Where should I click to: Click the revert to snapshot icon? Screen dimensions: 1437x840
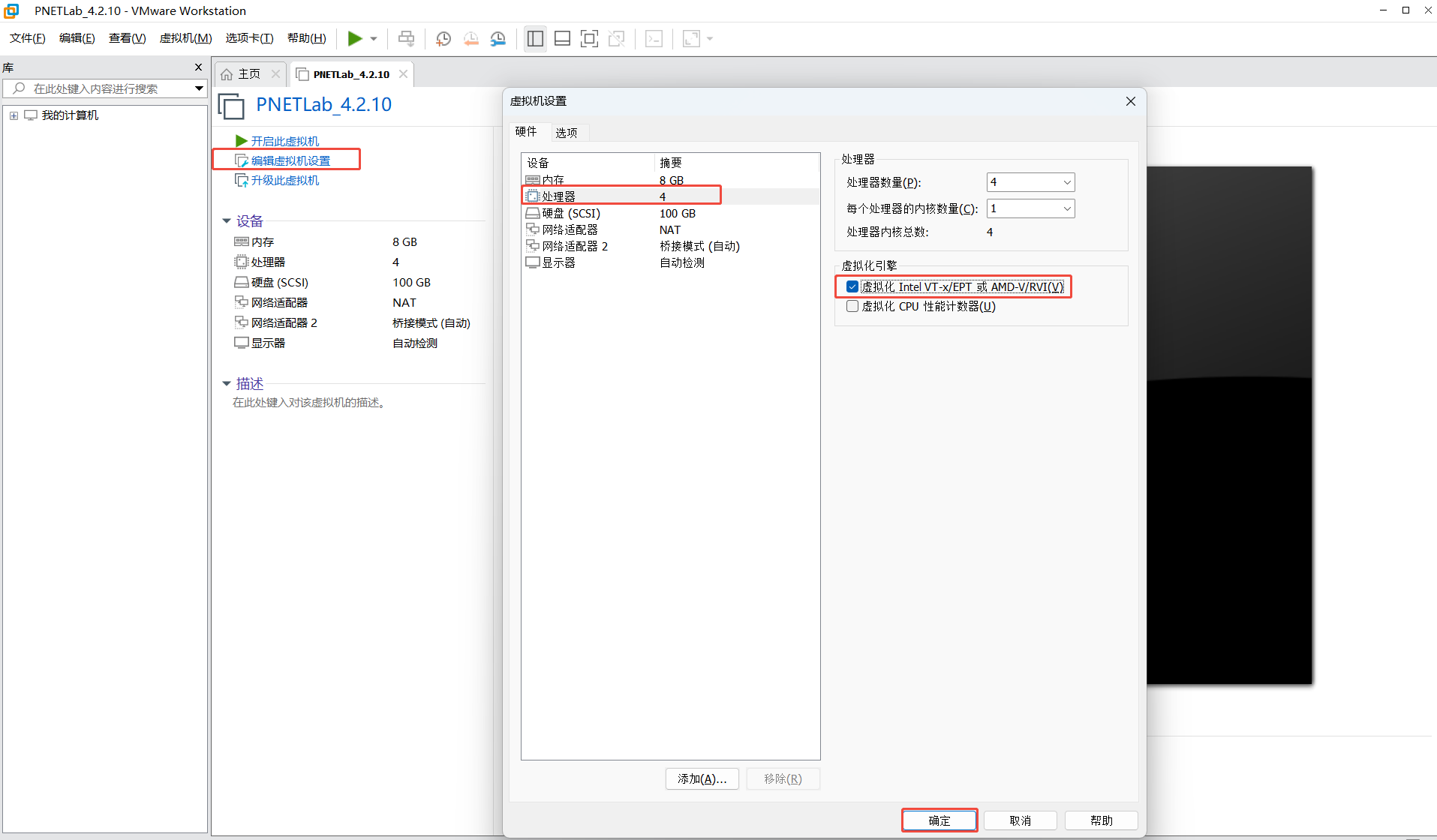[471, 38]
